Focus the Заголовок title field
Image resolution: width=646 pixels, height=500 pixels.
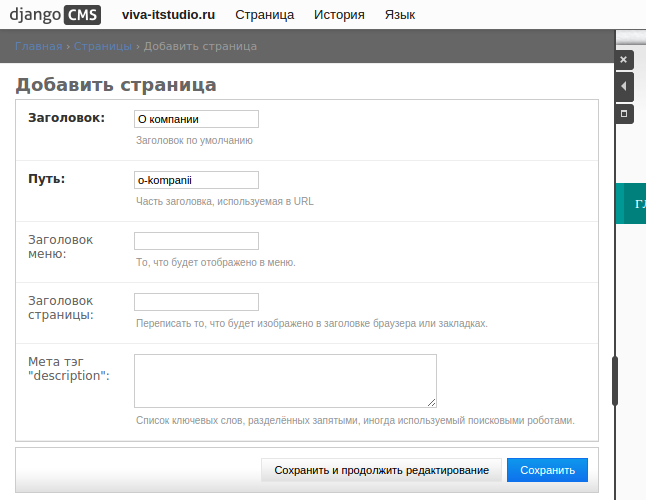tap(196, 119)
